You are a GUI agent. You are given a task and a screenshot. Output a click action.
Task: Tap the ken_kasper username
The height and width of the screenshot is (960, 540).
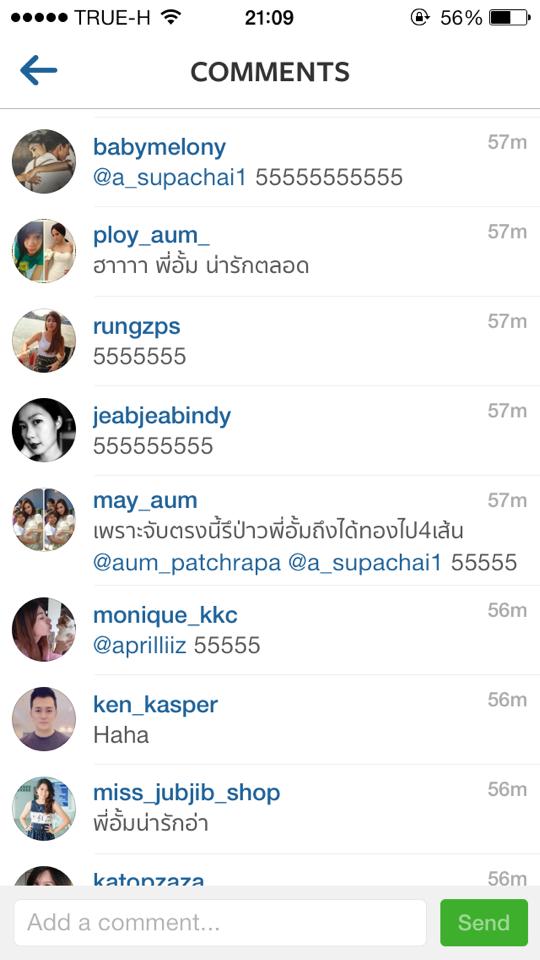(156, 705)
